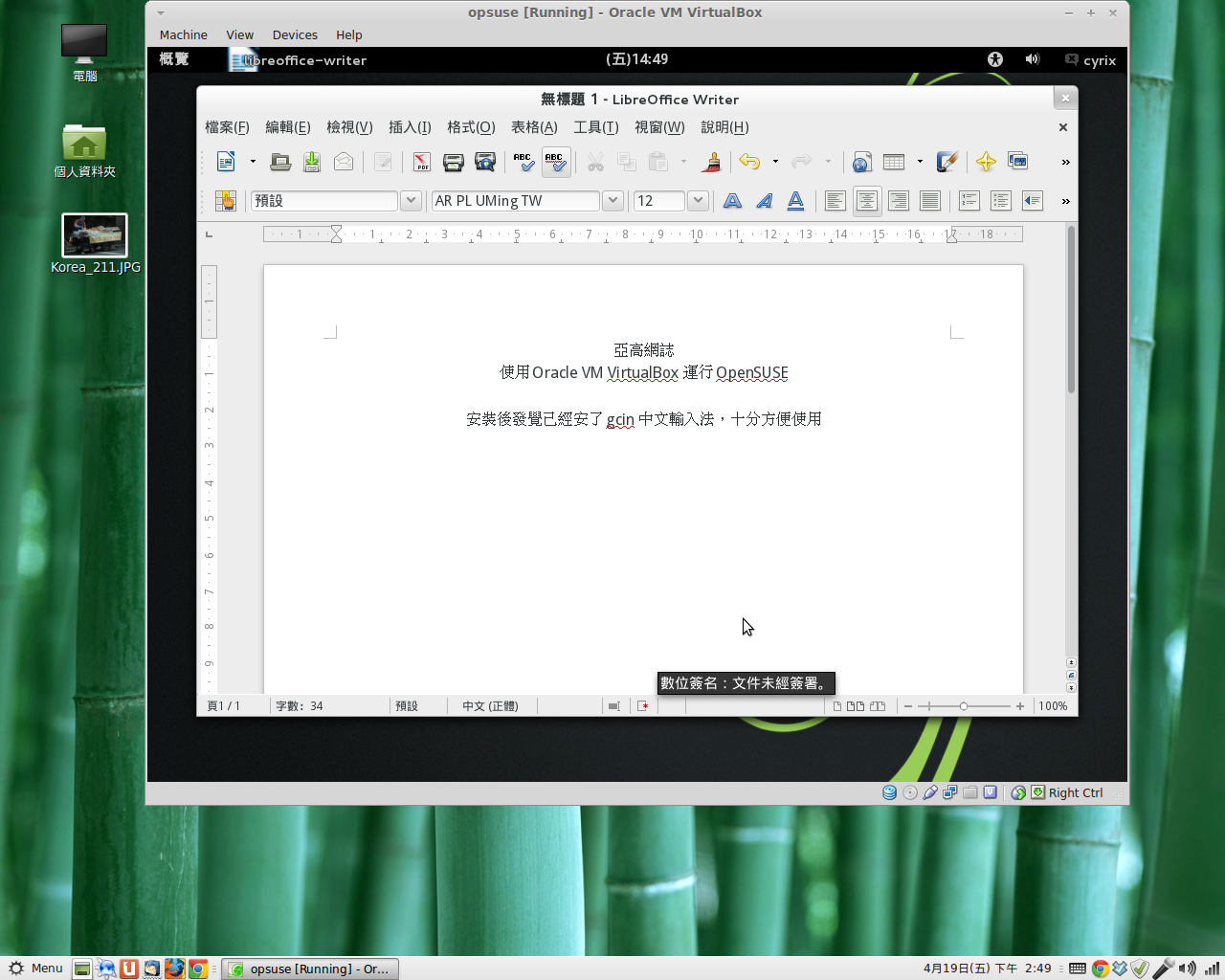
Task: Click the font name field AR PL UMing TW
Action: [x=515, y=201]
